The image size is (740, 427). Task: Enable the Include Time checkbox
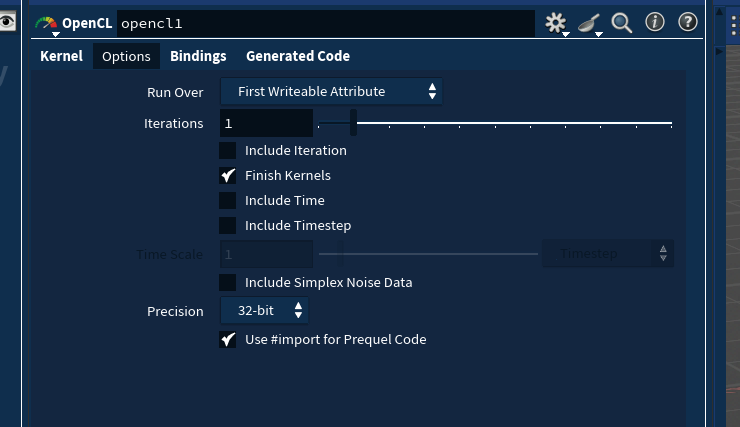coord(228,201)
